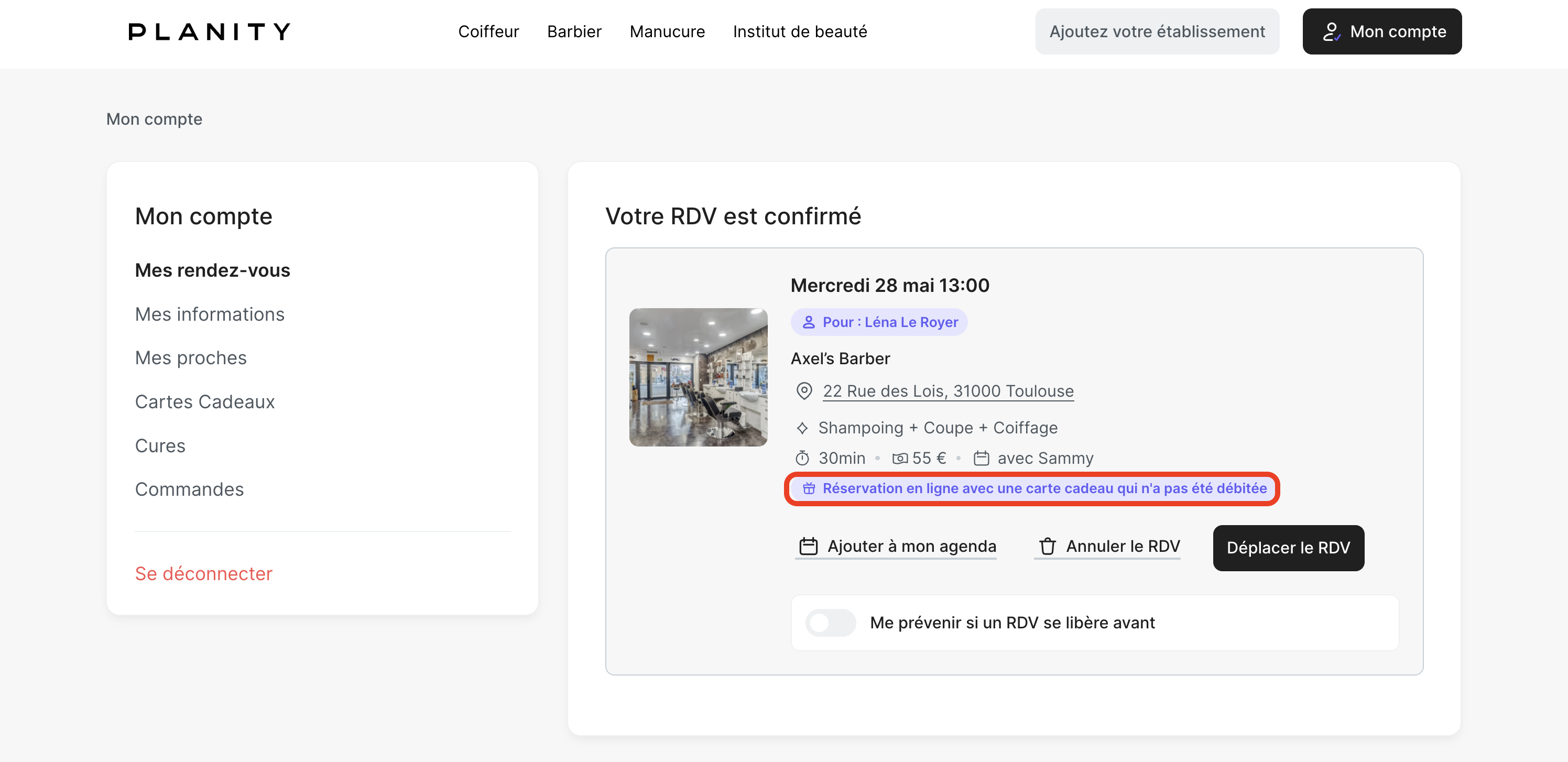
Task: Go to the Manucure category
Action: [x=667, y=31]
